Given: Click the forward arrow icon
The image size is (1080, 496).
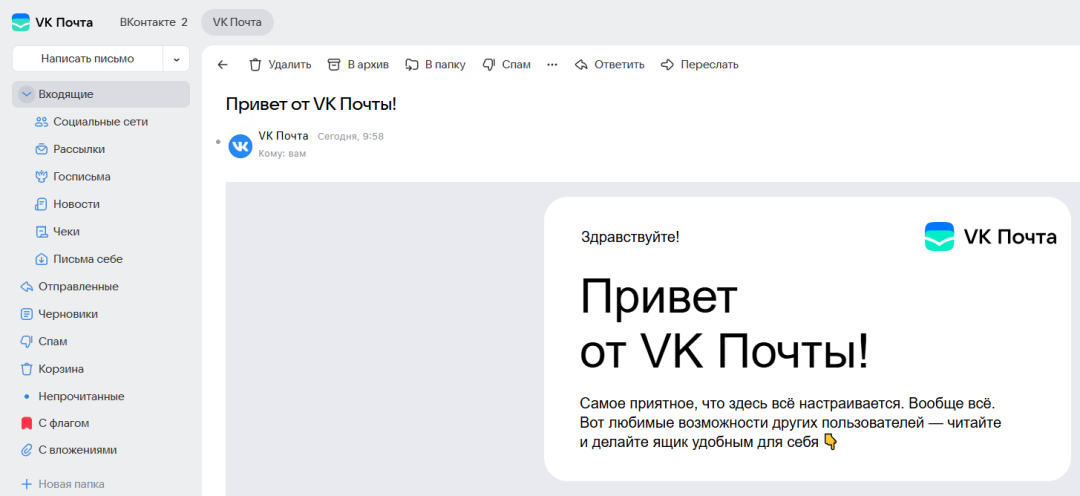Looking at the screenshot, I should [x=667, y=65].
